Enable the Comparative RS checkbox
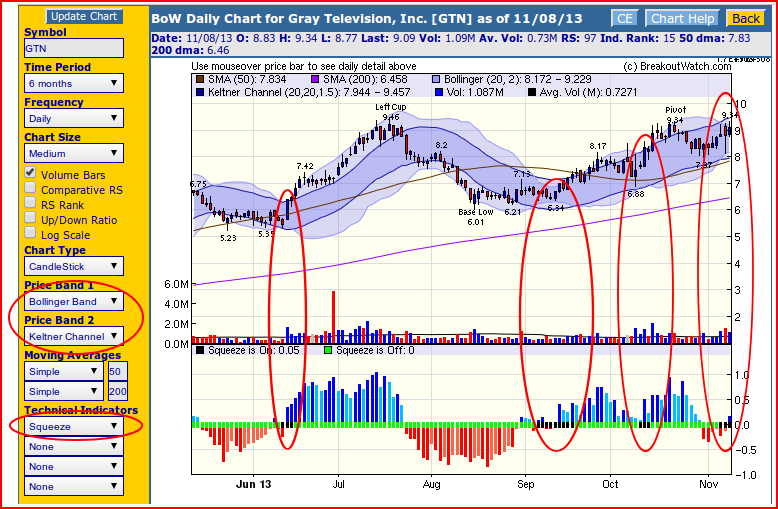Screen dimensions: 778x509 click(x=30, y=188)
